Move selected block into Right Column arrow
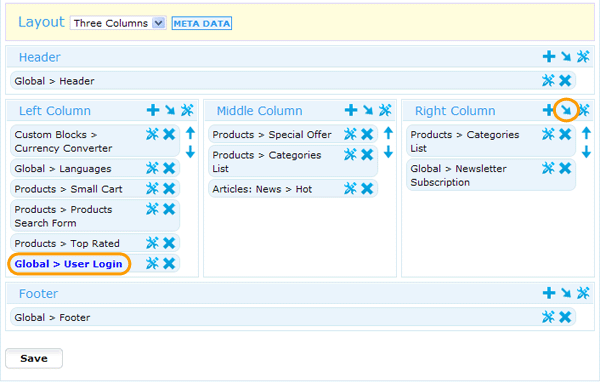600x383 pixels. tap(566, 110)
